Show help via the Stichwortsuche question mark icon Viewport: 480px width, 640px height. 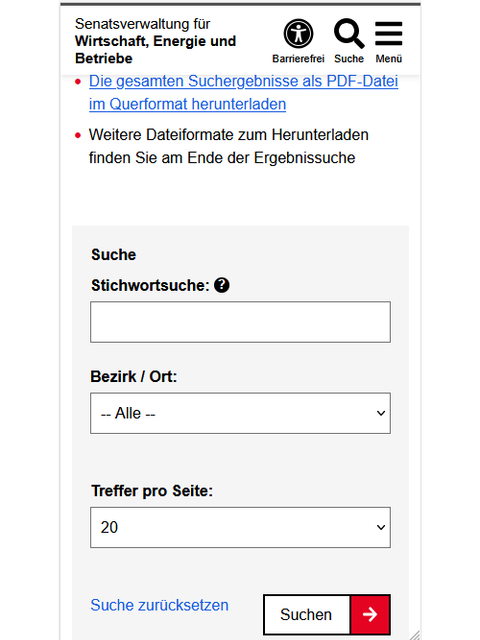[x=222, y=285]
